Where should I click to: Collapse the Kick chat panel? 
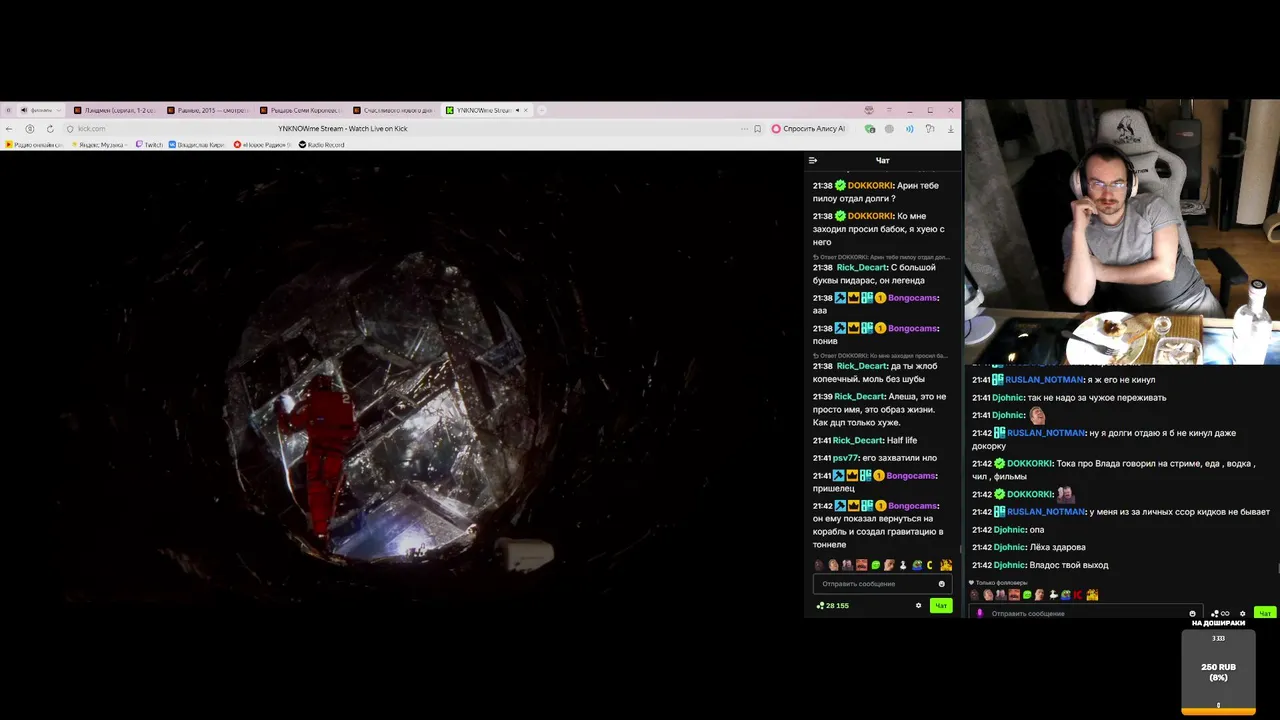pos(813,160)
